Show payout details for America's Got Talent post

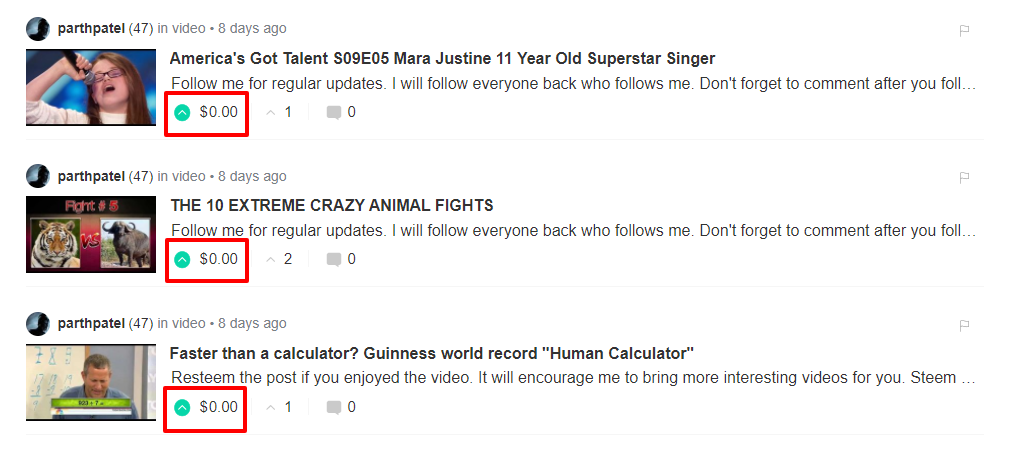(x=218, y=112)
